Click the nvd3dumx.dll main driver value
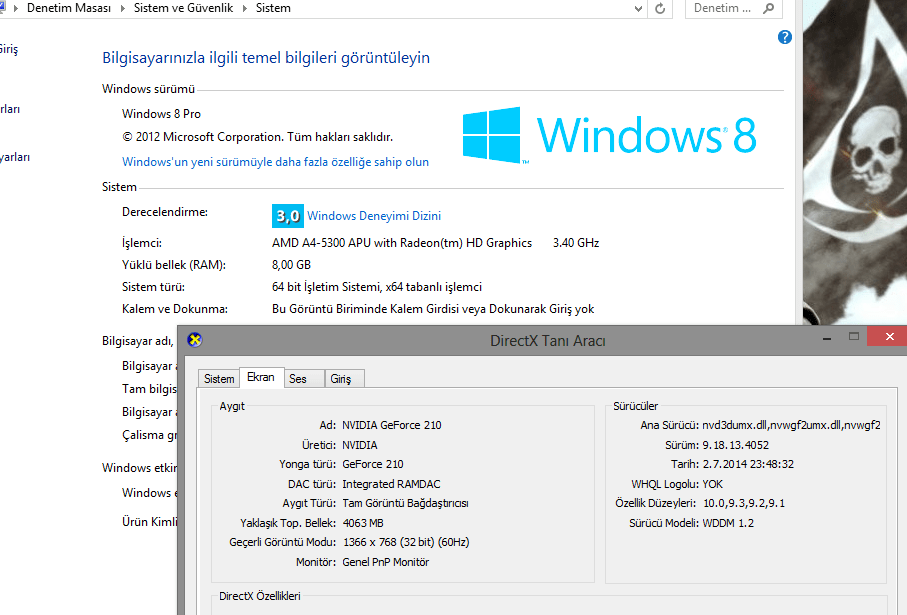The width and height of the screenshot is (907, 615). (x=791, y=425)
